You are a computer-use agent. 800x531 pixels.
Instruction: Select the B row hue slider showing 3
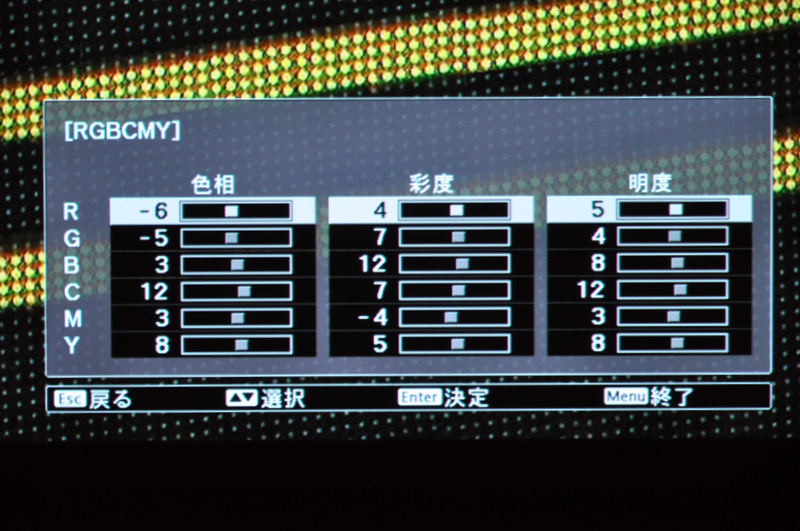[x=236, y=265]
